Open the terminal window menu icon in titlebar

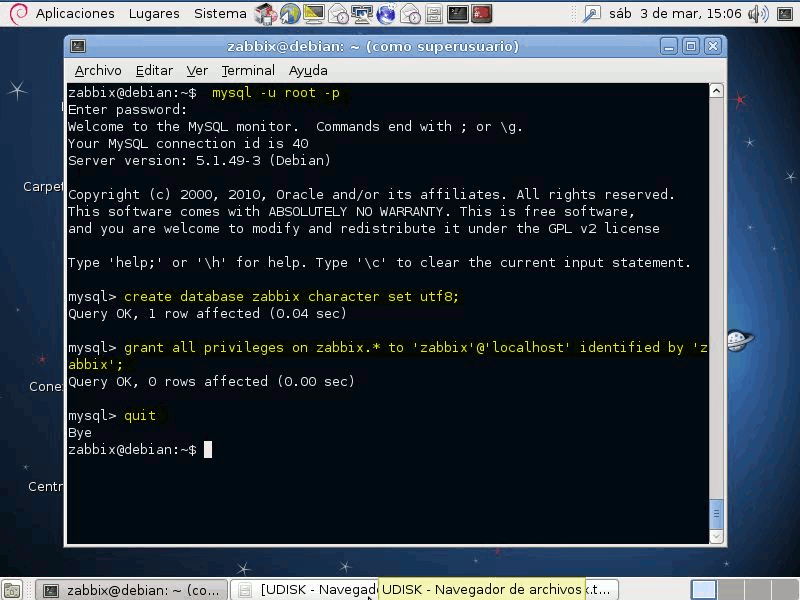tap(79, 47)
